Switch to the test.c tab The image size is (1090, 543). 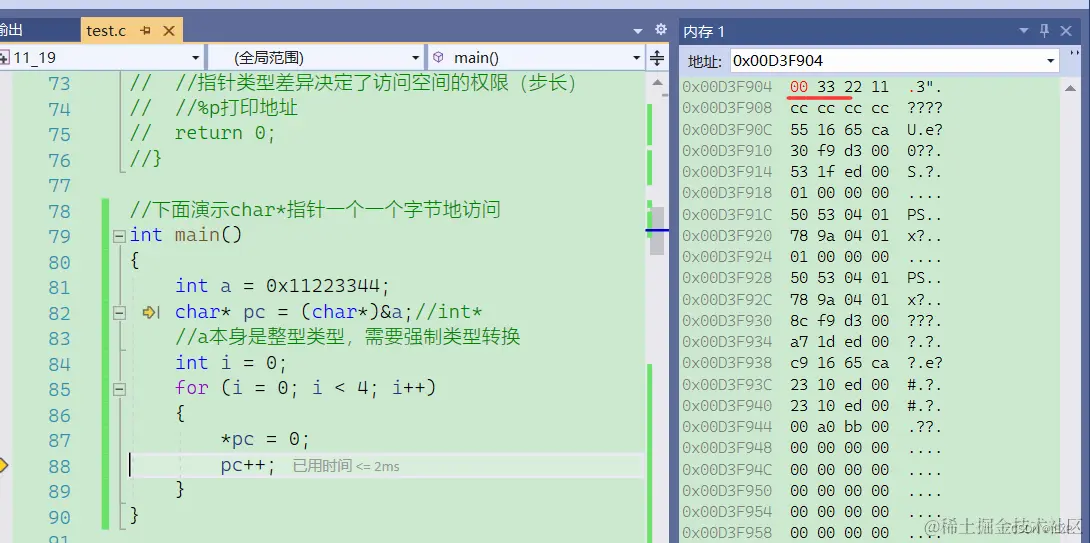pyautogui.click(x=106, y=31)
